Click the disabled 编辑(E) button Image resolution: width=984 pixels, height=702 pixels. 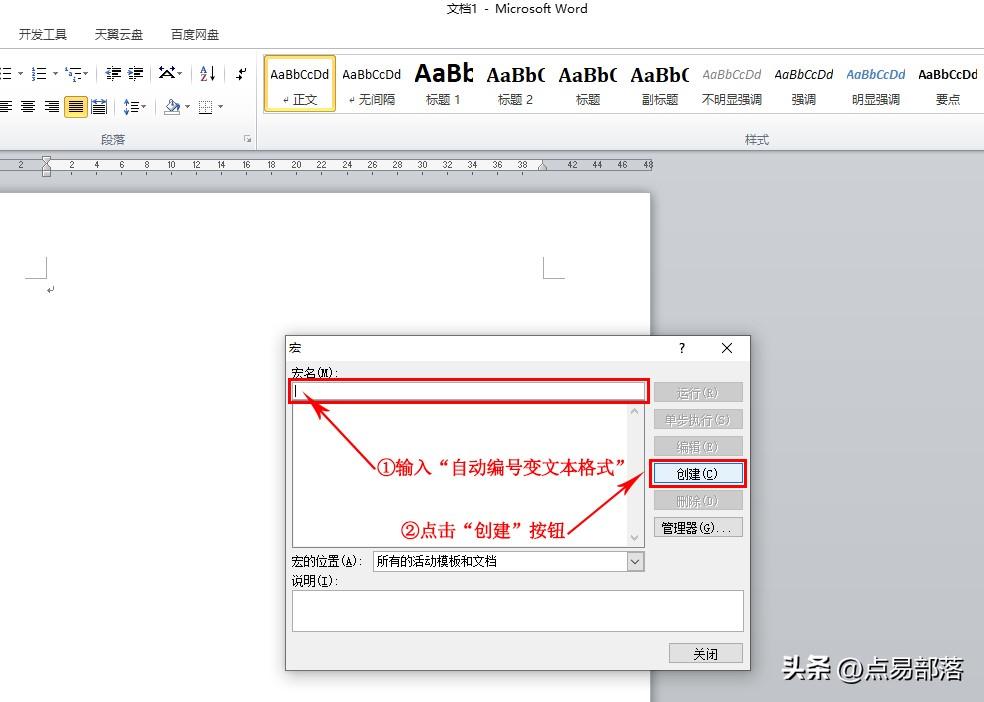698,447
